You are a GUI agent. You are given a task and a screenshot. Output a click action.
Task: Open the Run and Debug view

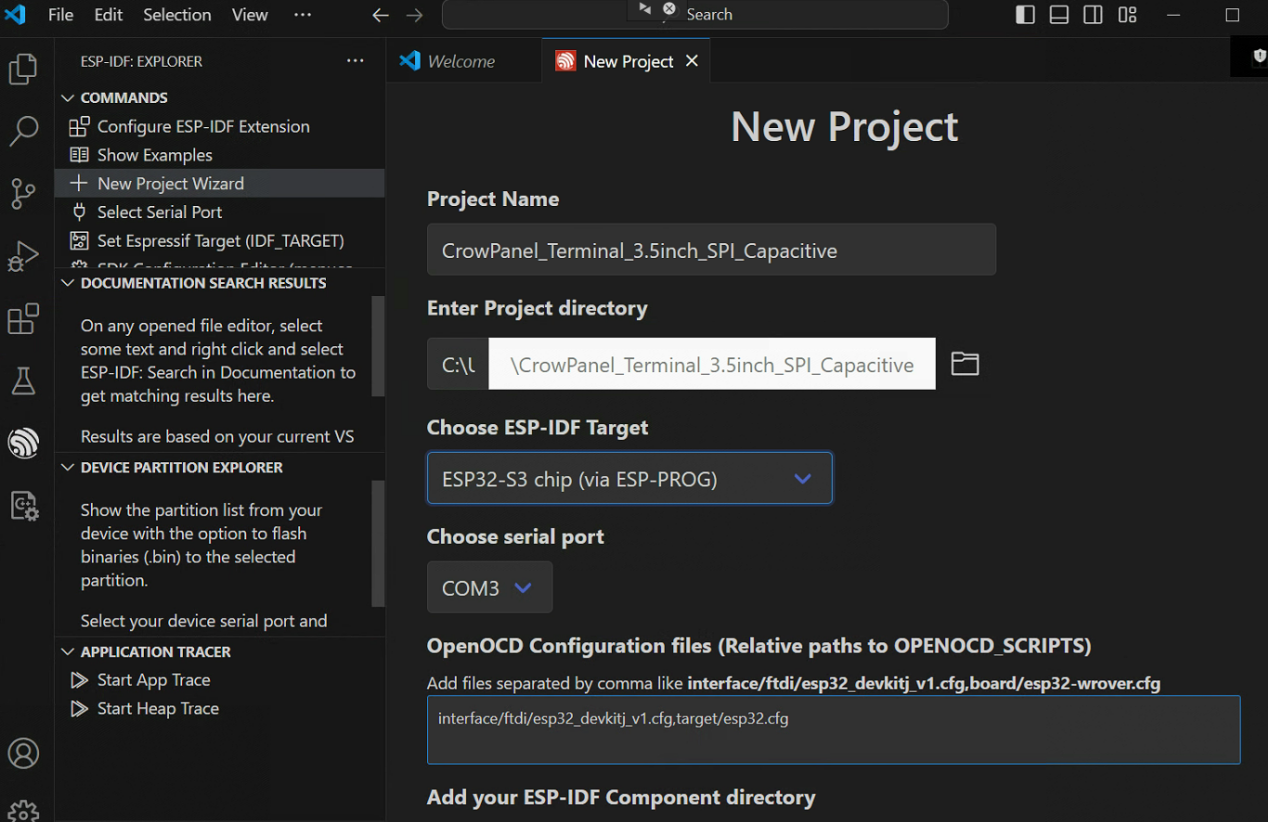(23, 257)
